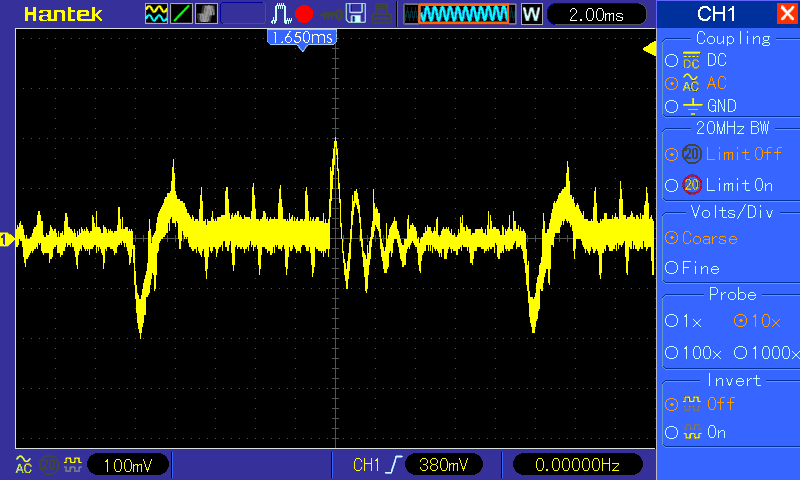Click the 380mV trigger level readout
Viewport: 800px width, 480px height.
click(x=443, y=465)
